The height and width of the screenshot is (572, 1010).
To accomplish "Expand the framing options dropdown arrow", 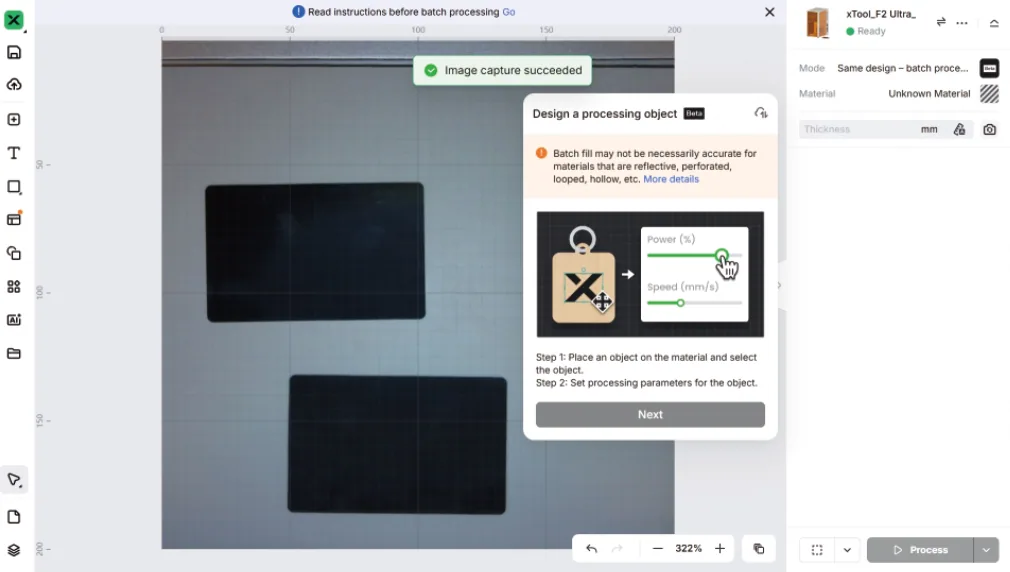I will coord(847,550).
